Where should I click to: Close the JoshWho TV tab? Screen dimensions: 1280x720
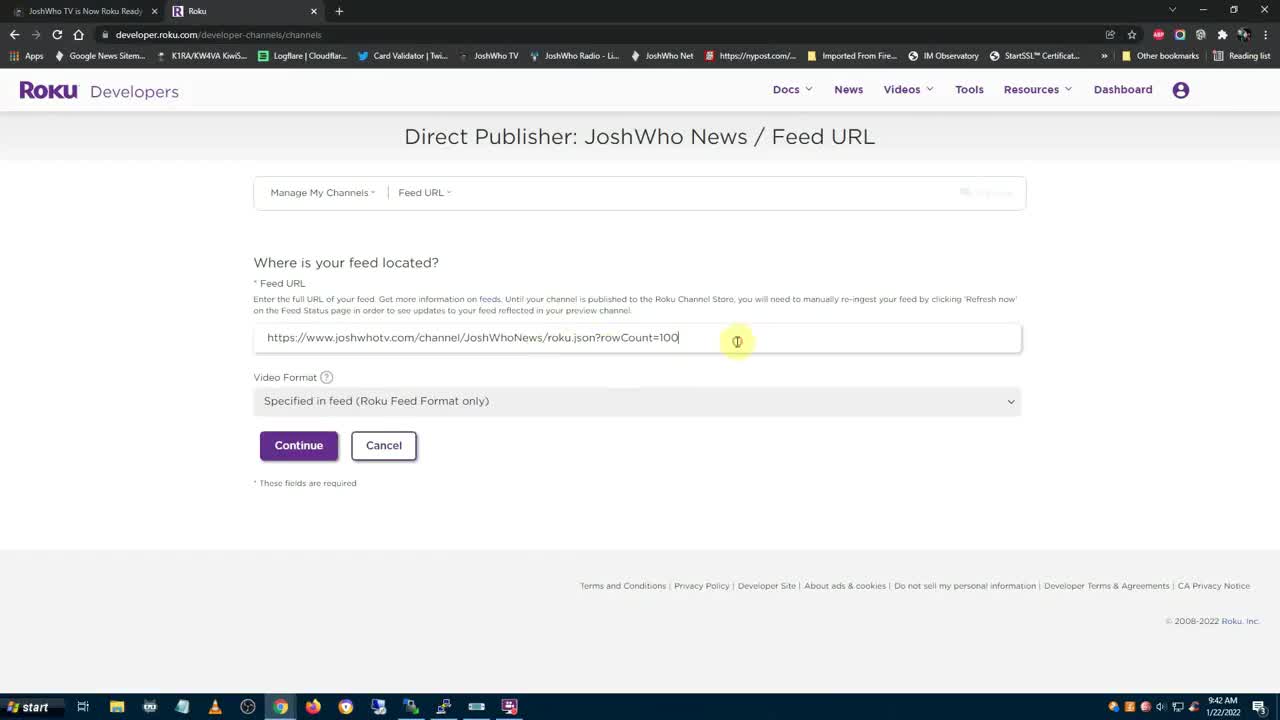click(x=154, y=11)
